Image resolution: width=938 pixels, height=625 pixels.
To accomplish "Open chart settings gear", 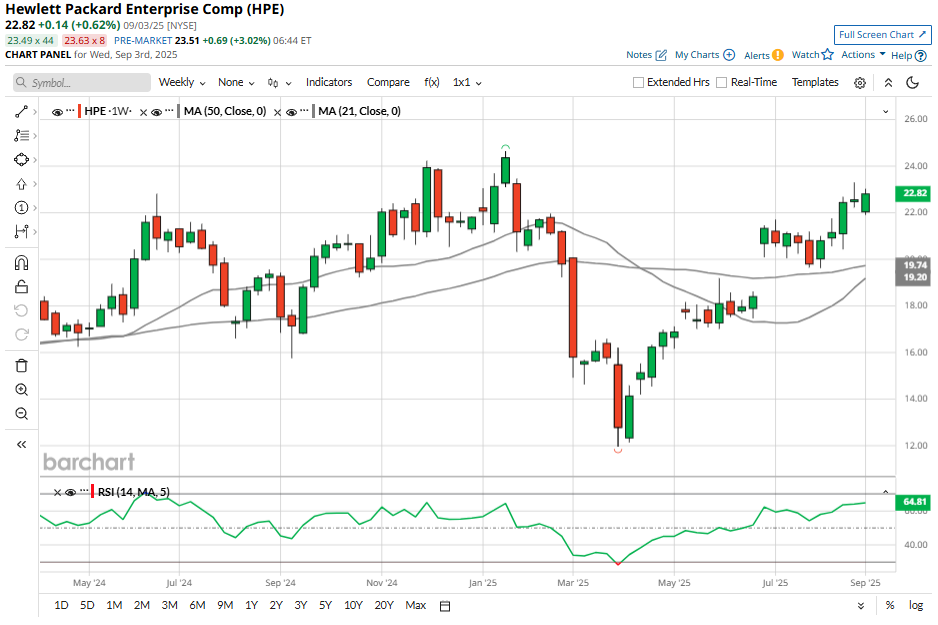I will tap(860, 83).
